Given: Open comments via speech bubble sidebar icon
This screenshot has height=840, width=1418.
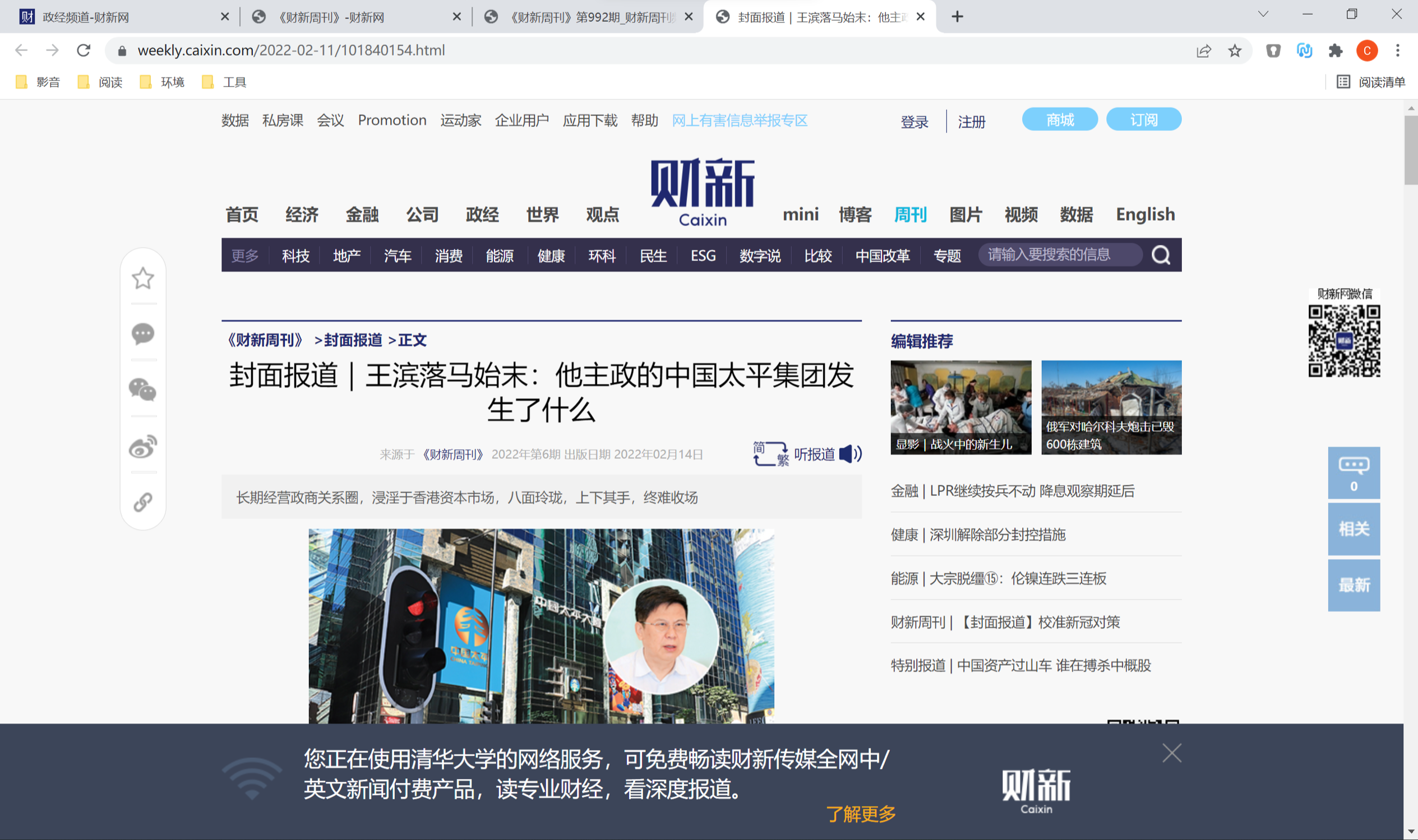Looking at the screenshot, I should pos(143,333).
